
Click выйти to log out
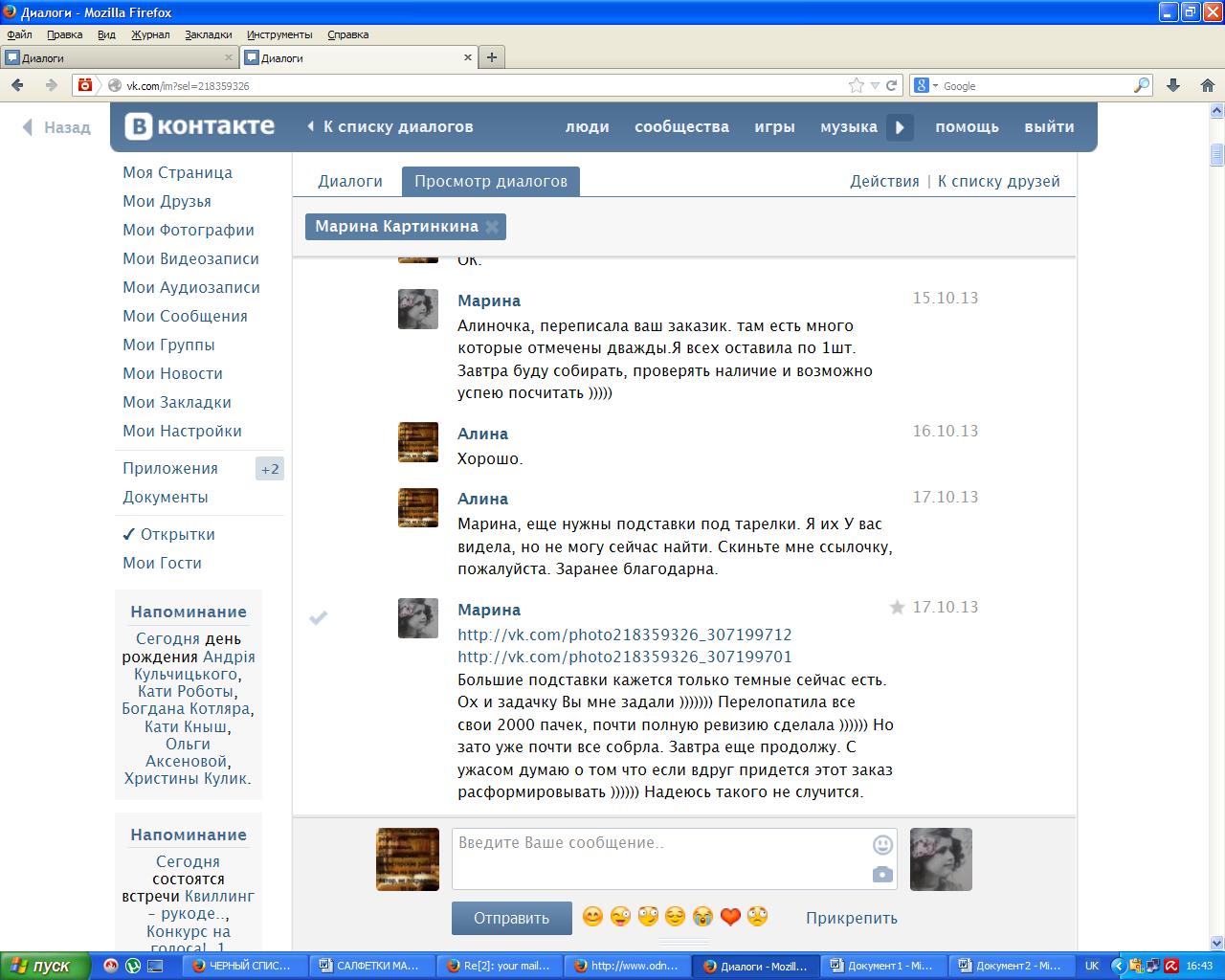pyautogui.click(x=1049, y=126)
